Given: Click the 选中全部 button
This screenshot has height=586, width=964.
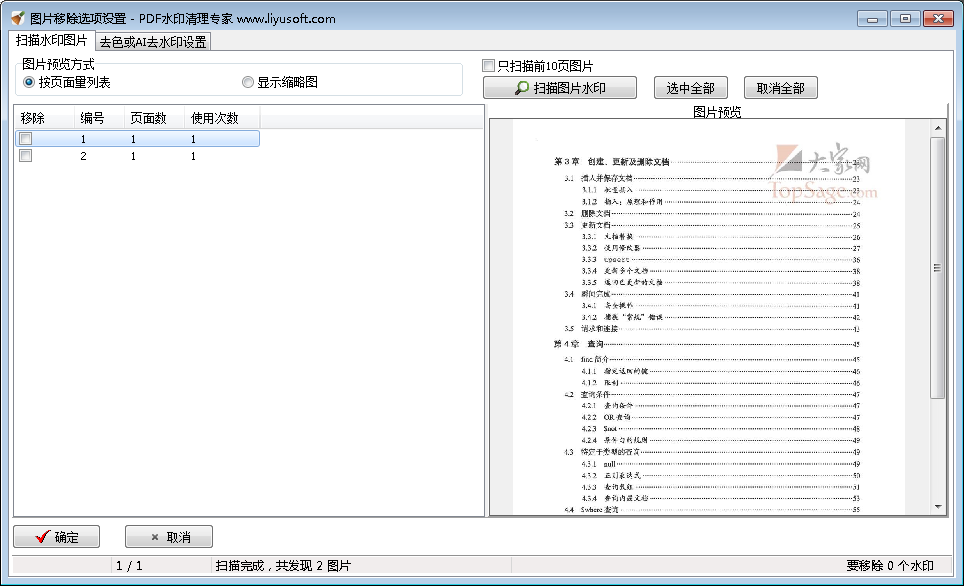Looking at the screenshot, I should 690,87.
